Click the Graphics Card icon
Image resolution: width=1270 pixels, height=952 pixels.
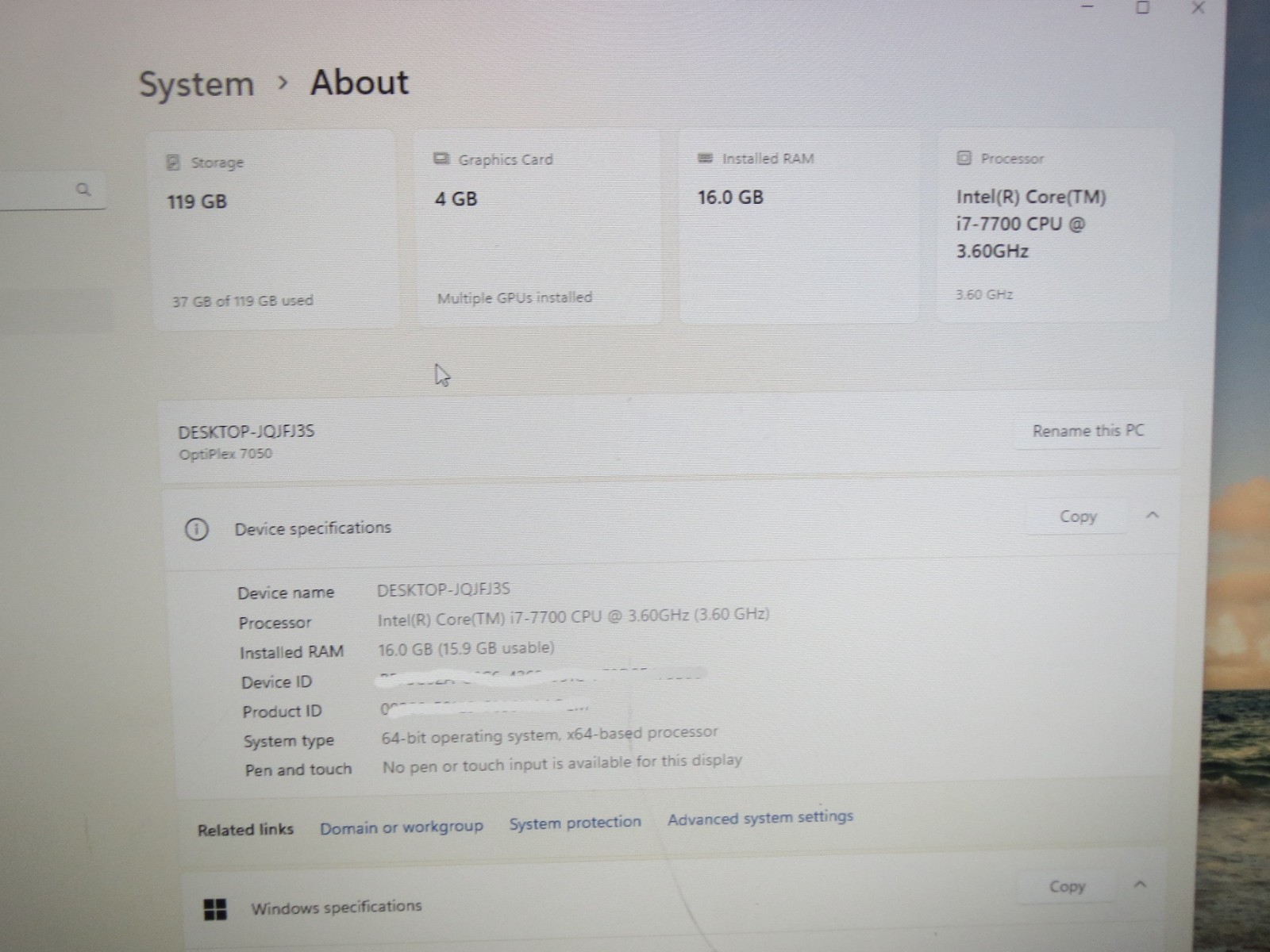(441, 159)
